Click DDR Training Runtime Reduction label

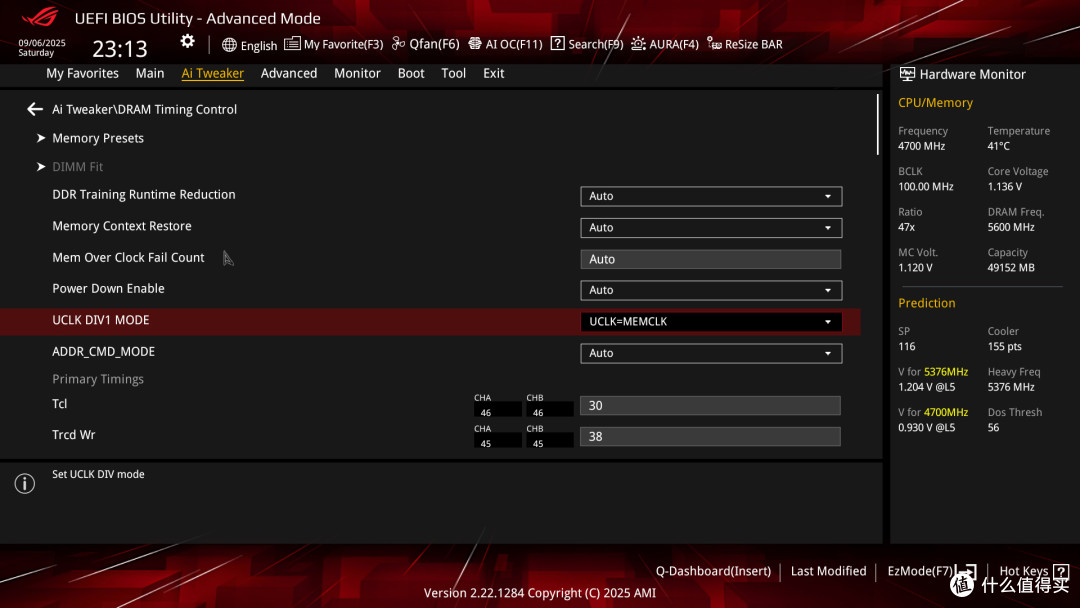pos(144,195)
